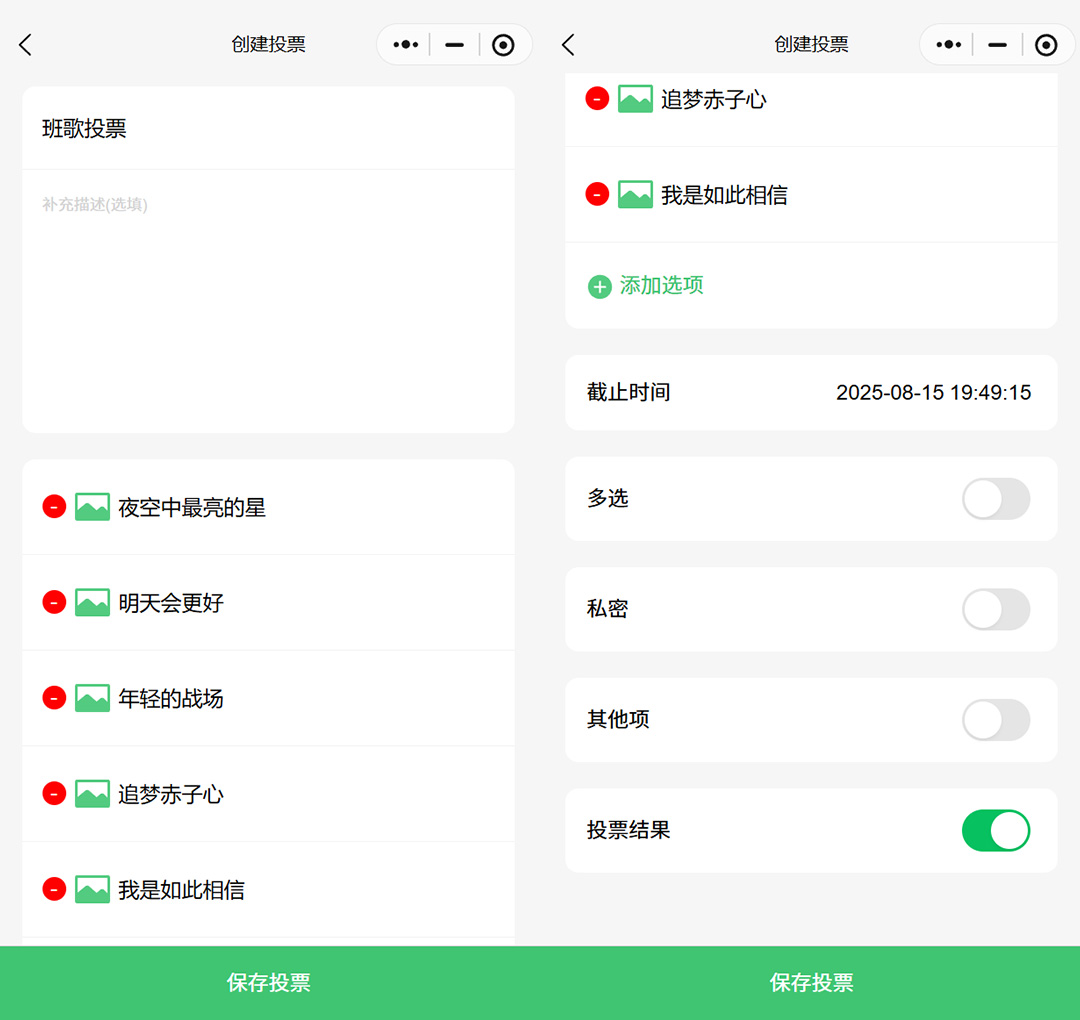The height and width of the screenshot is (1020, 1080).
Task: Click the picture icon next to 夜空中最亮的星
Action: tap(92, 507)
